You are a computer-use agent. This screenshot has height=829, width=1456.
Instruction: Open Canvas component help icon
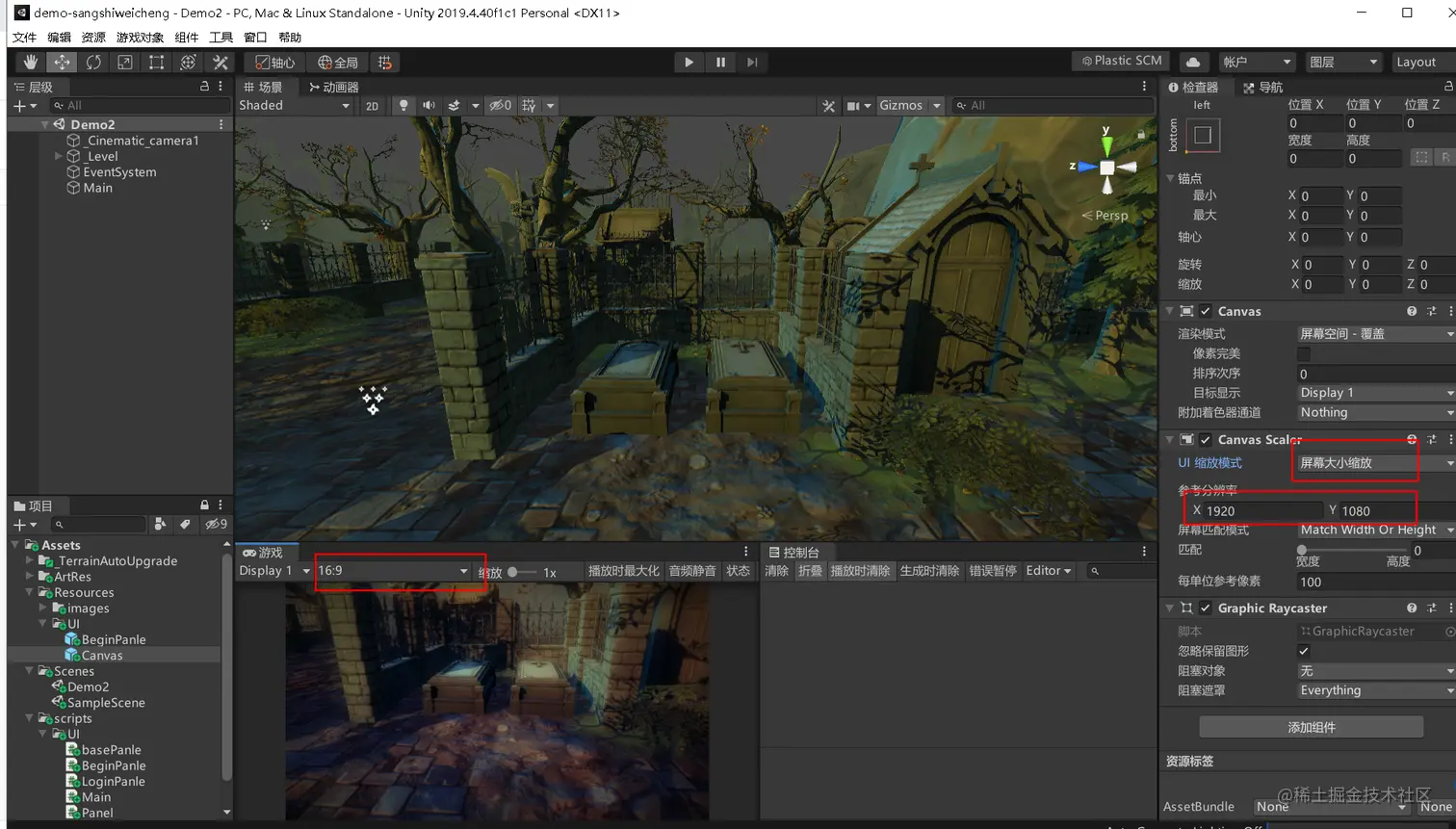(1412, 311)
